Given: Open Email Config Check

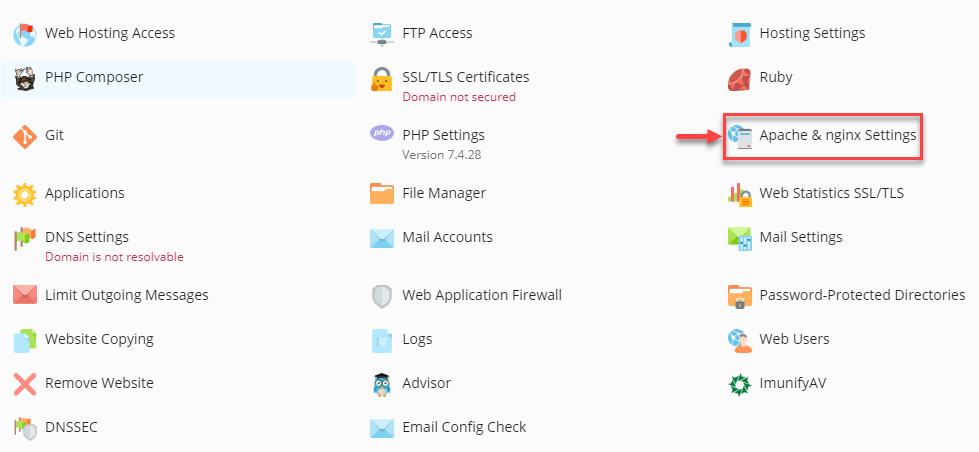Looking at the screenshot, I should click(x=464, y=428).
